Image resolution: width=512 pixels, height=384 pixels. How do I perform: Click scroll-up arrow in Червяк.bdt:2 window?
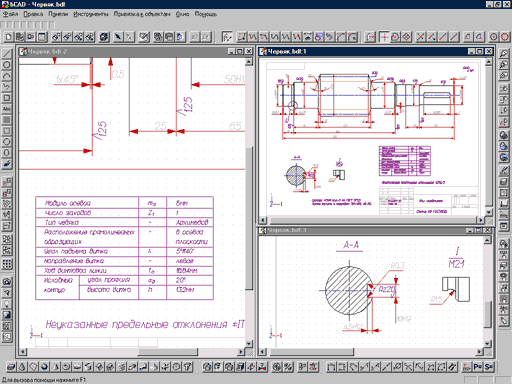click(x=249, y=62)
